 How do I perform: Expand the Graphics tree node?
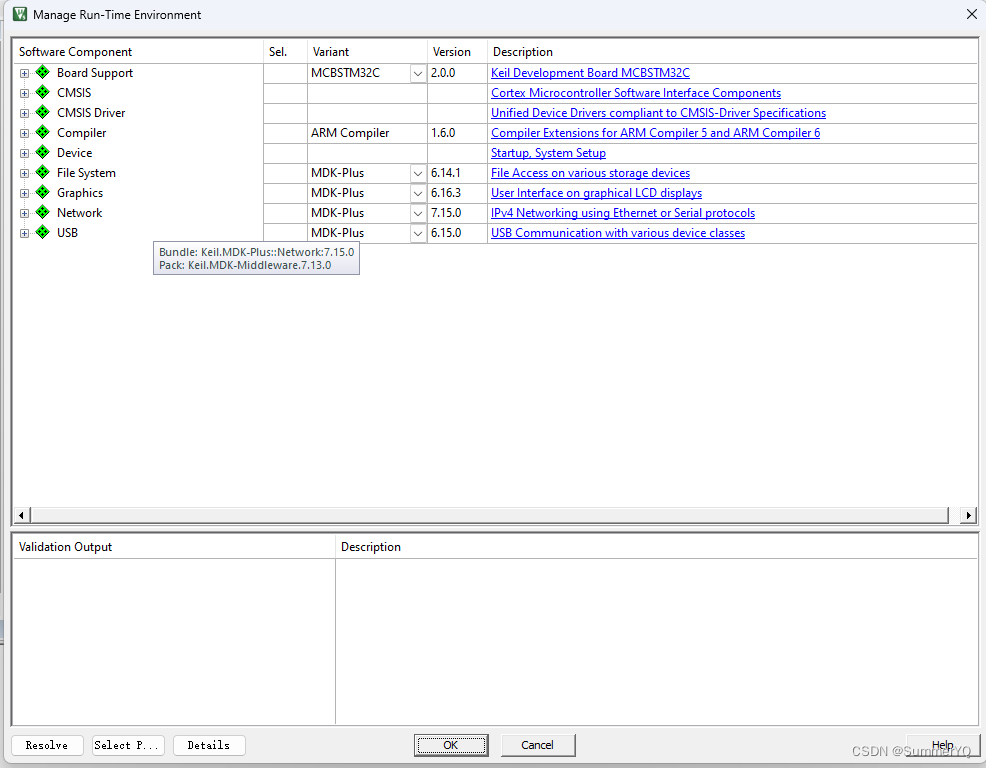click(x=24, y=193)
